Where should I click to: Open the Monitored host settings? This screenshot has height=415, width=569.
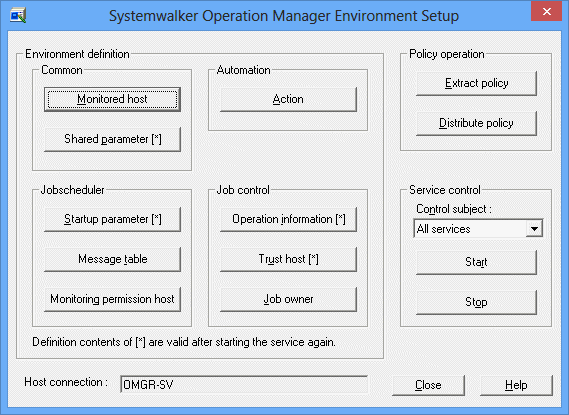[x=112, y=99]
